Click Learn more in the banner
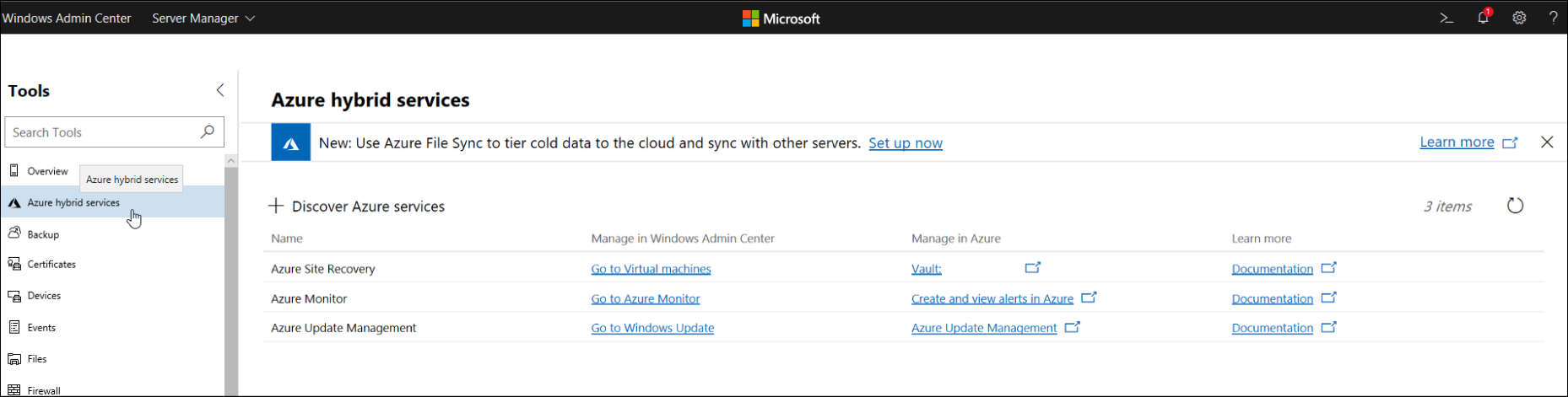The width and height of the screenshot is (1568, 397). coord(1457,142)
